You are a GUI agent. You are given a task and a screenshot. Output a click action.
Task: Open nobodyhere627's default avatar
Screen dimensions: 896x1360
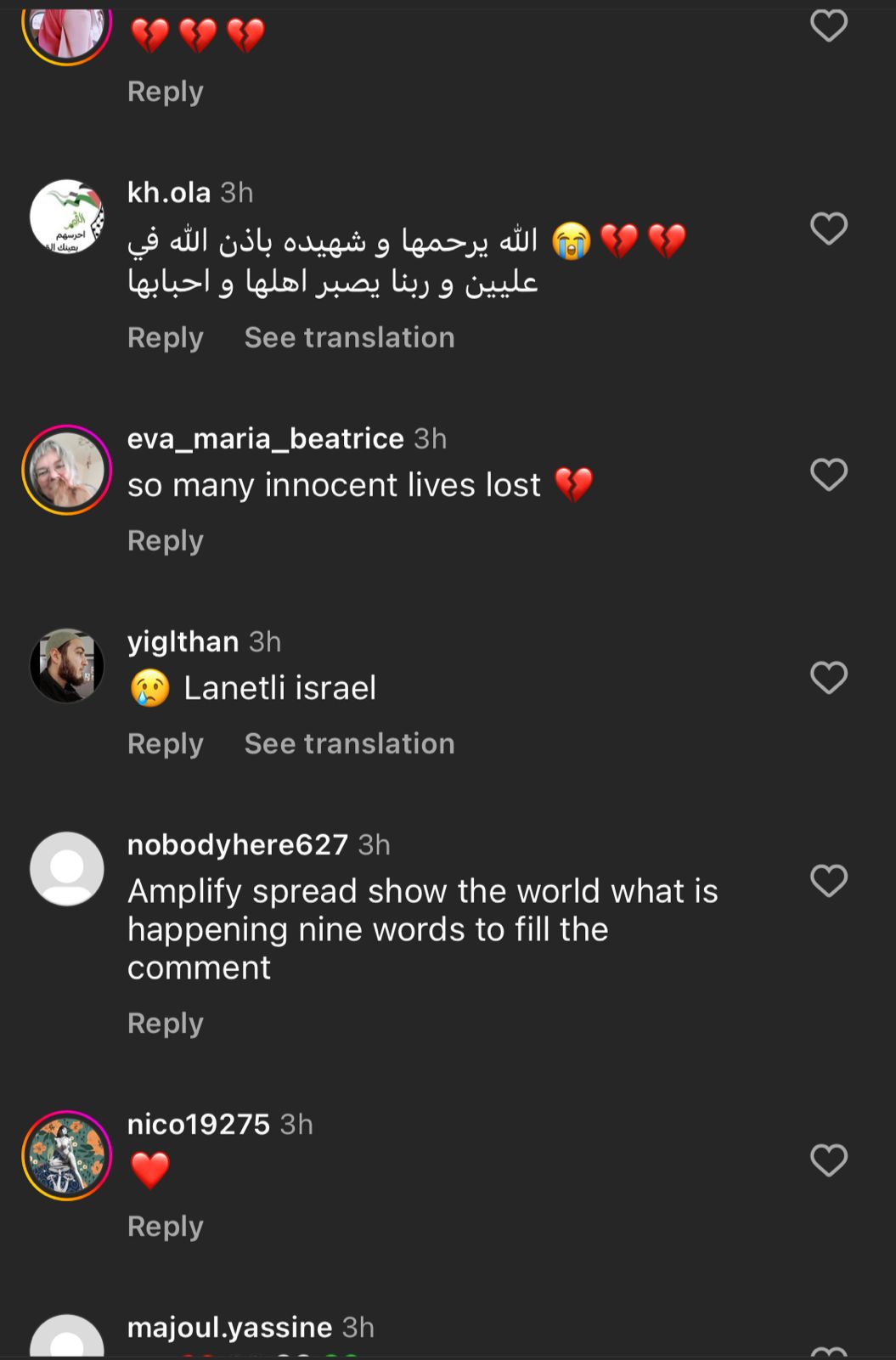67,868
